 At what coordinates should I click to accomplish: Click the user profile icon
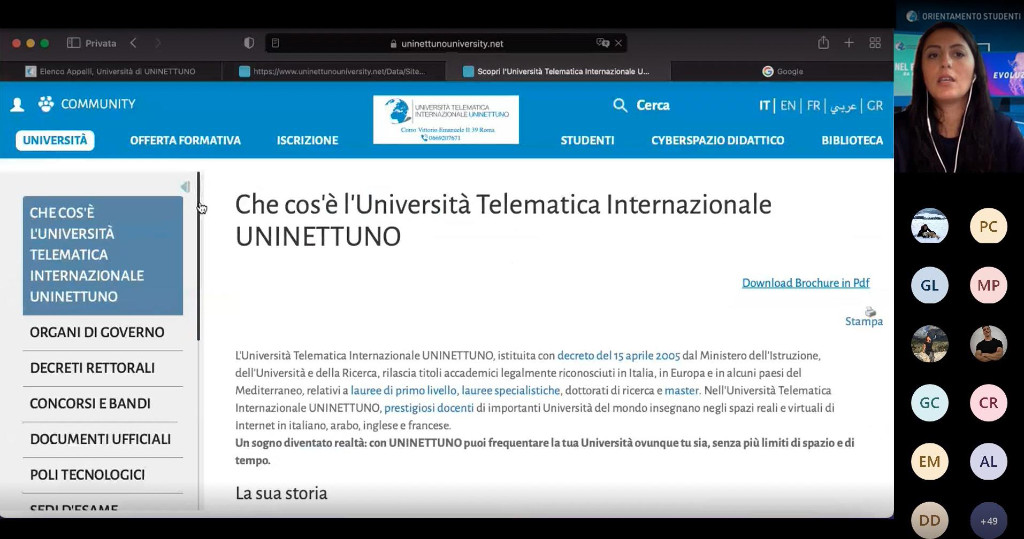point(17,105)
